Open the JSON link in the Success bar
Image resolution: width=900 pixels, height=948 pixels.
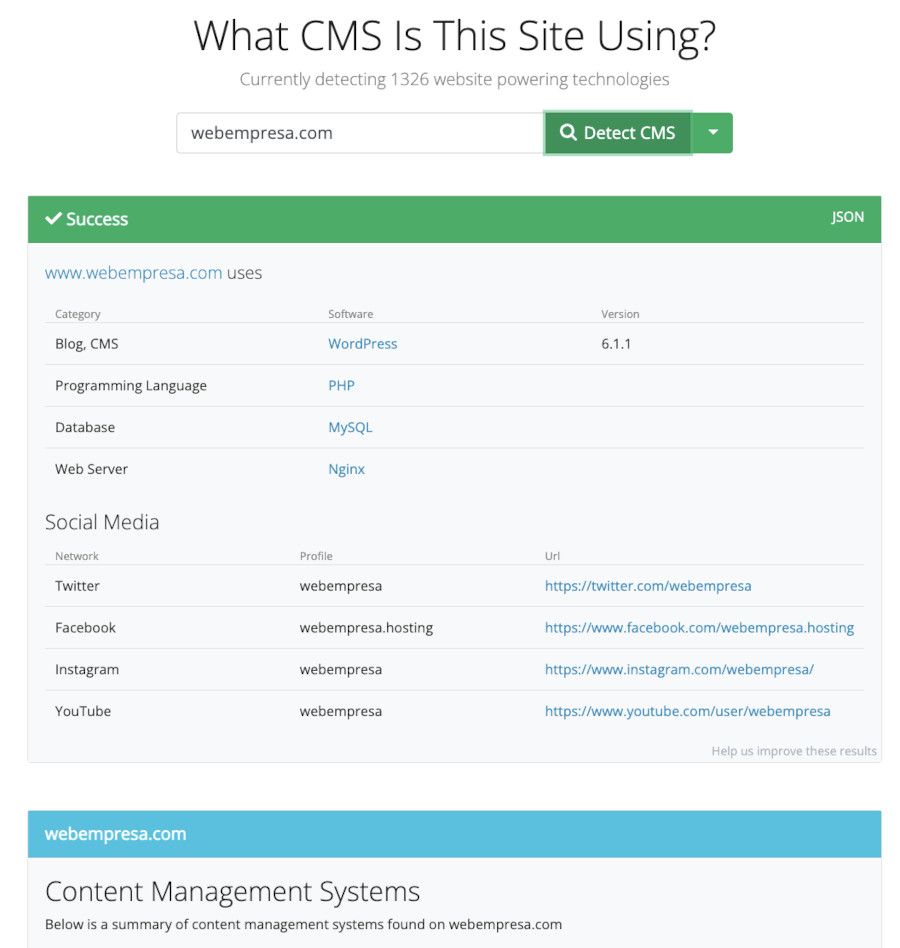(x=847, y=217)
